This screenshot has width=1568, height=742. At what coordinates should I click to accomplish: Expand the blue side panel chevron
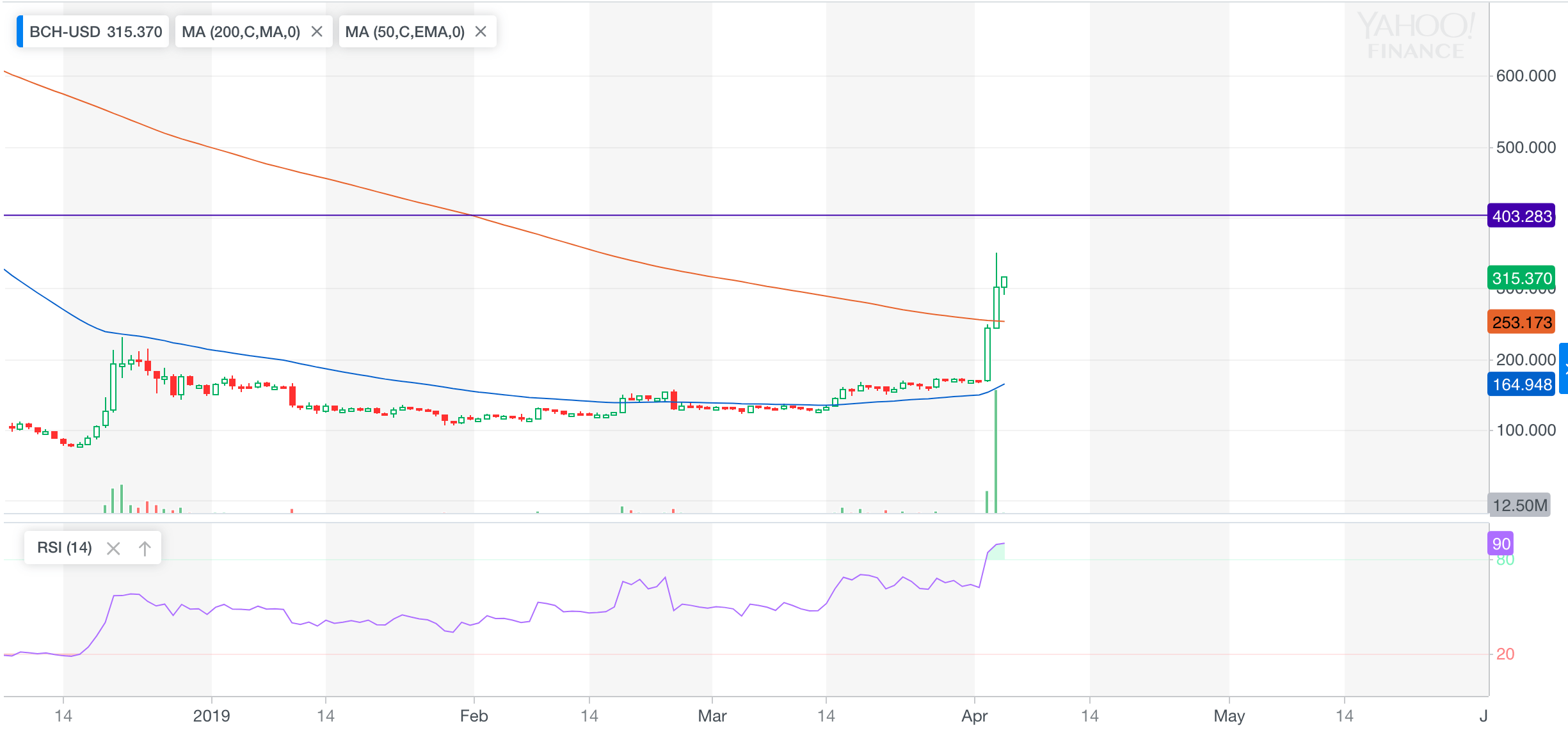coord(1564,368)
